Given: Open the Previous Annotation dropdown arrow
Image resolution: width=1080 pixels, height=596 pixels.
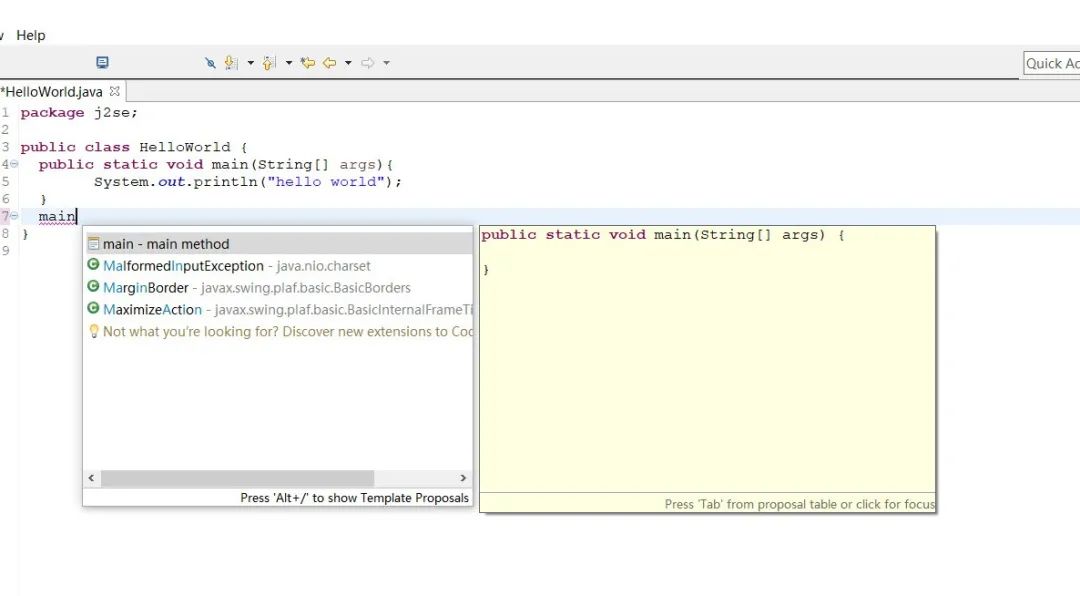Looking at the screenshot, I should click(289, 62).
